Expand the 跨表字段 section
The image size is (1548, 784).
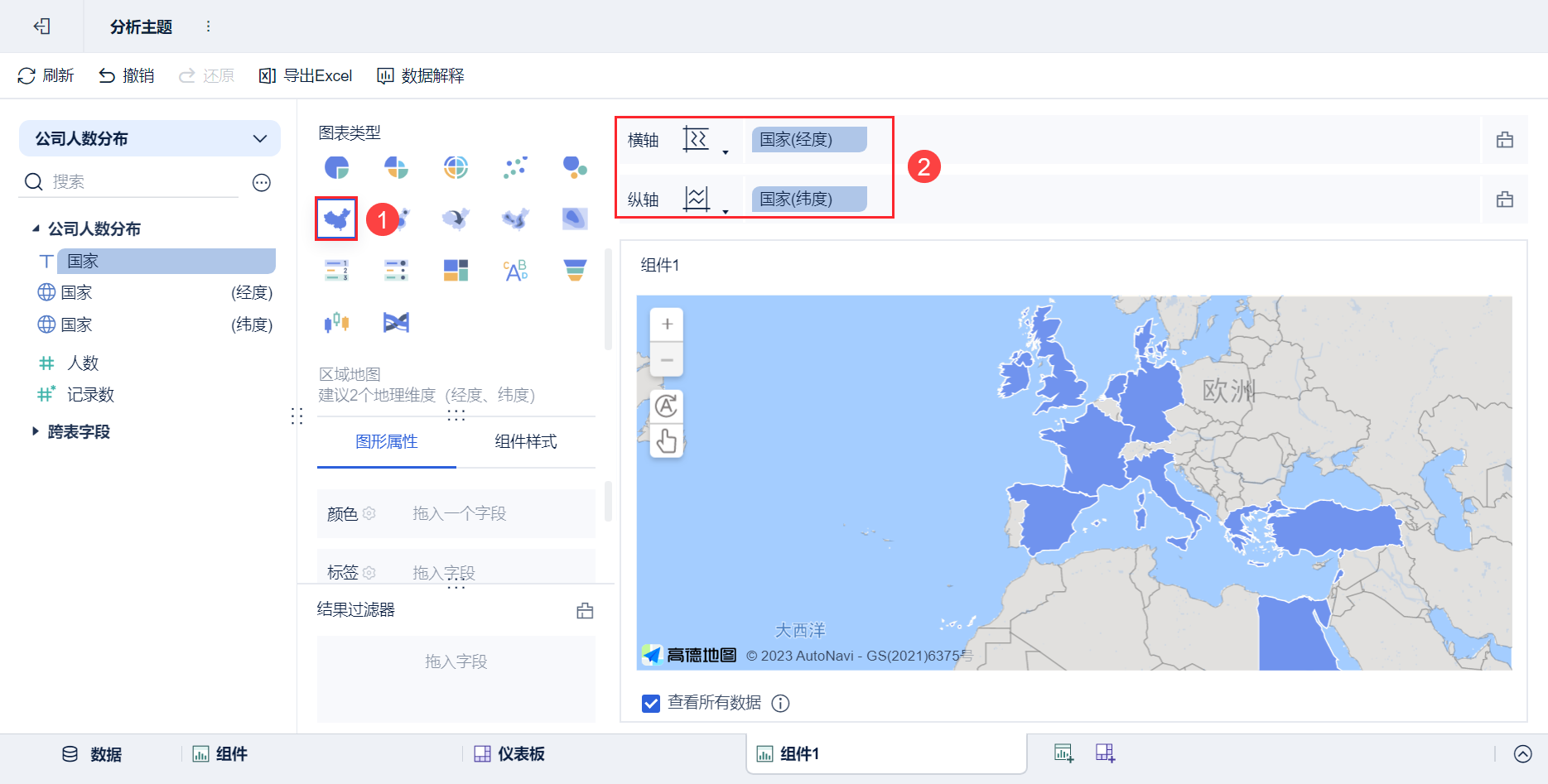(x=36, y=431)
